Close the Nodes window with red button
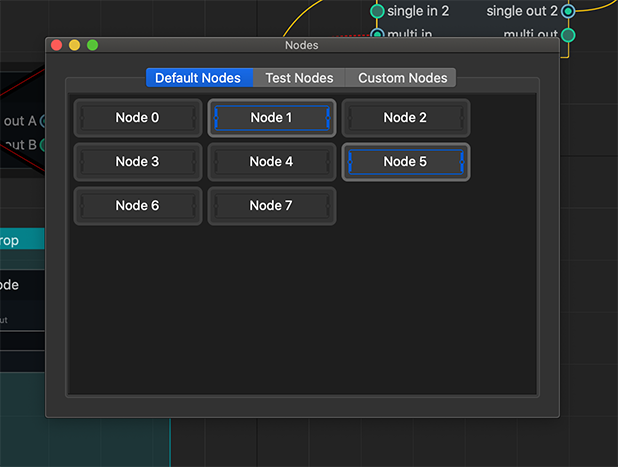The width and height of the screenshot is (618, 467). click(57, 45)
